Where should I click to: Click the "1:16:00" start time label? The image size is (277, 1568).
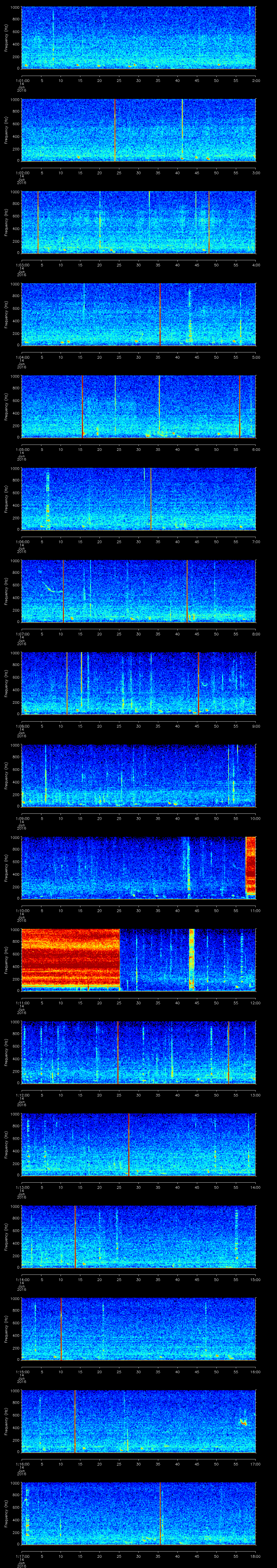coord(22,1464)
